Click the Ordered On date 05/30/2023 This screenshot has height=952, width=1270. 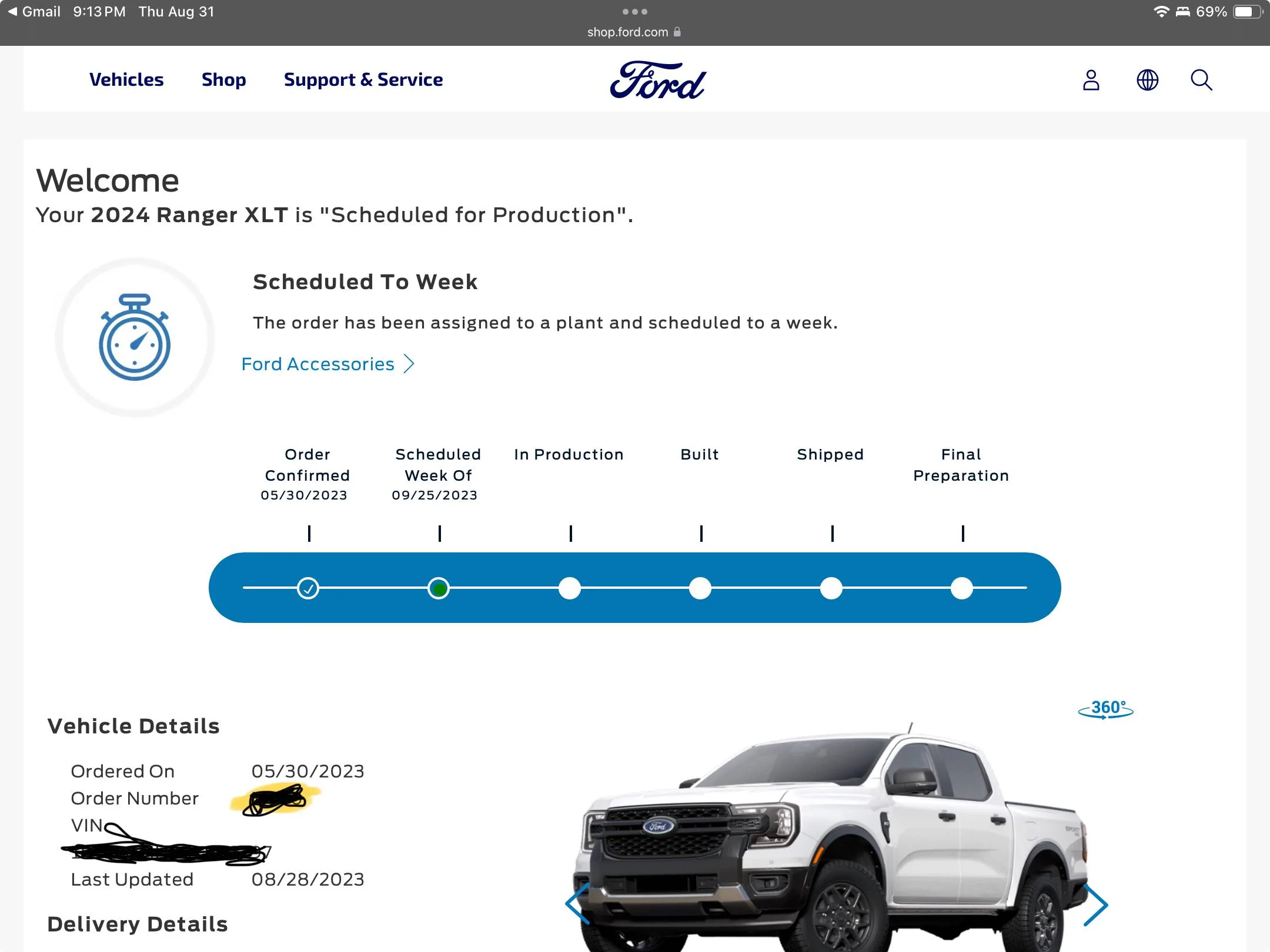308,772
